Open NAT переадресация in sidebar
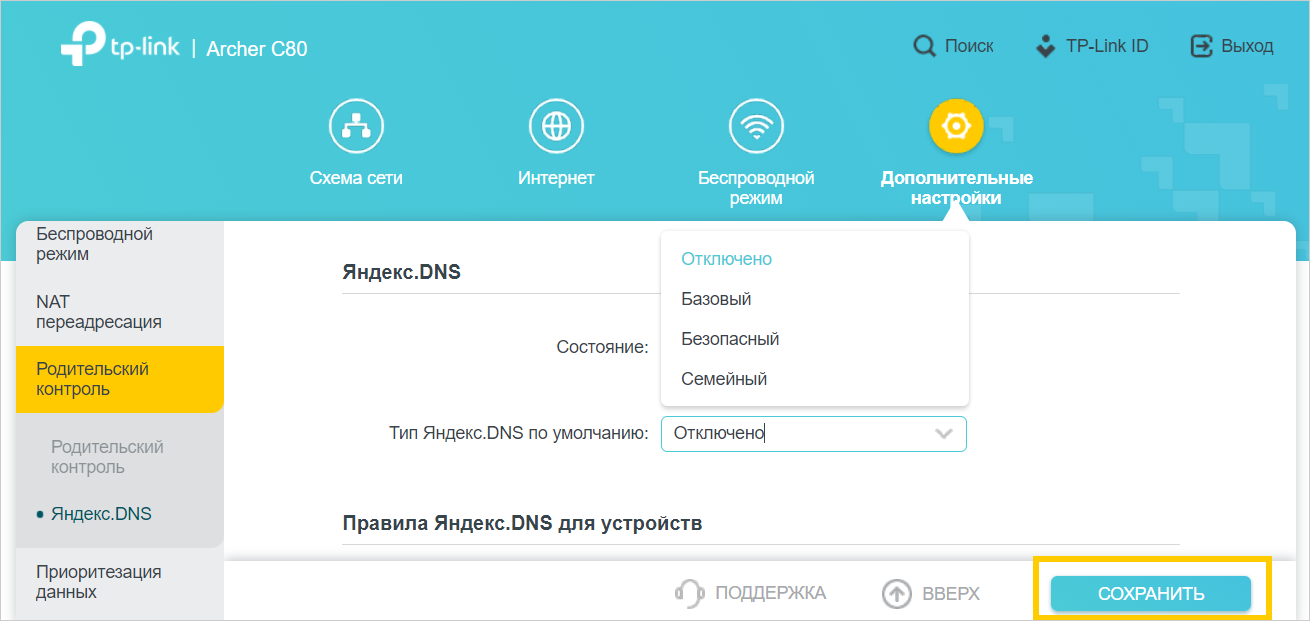This screenshot has width=1310, height=621. click(x=99, y=312)
